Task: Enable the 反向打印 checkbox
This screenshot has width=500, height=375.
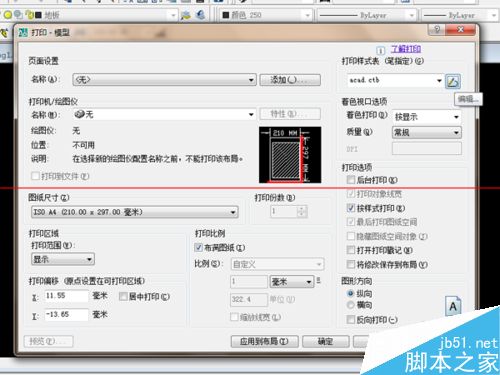Action: (x=351, y=320)
